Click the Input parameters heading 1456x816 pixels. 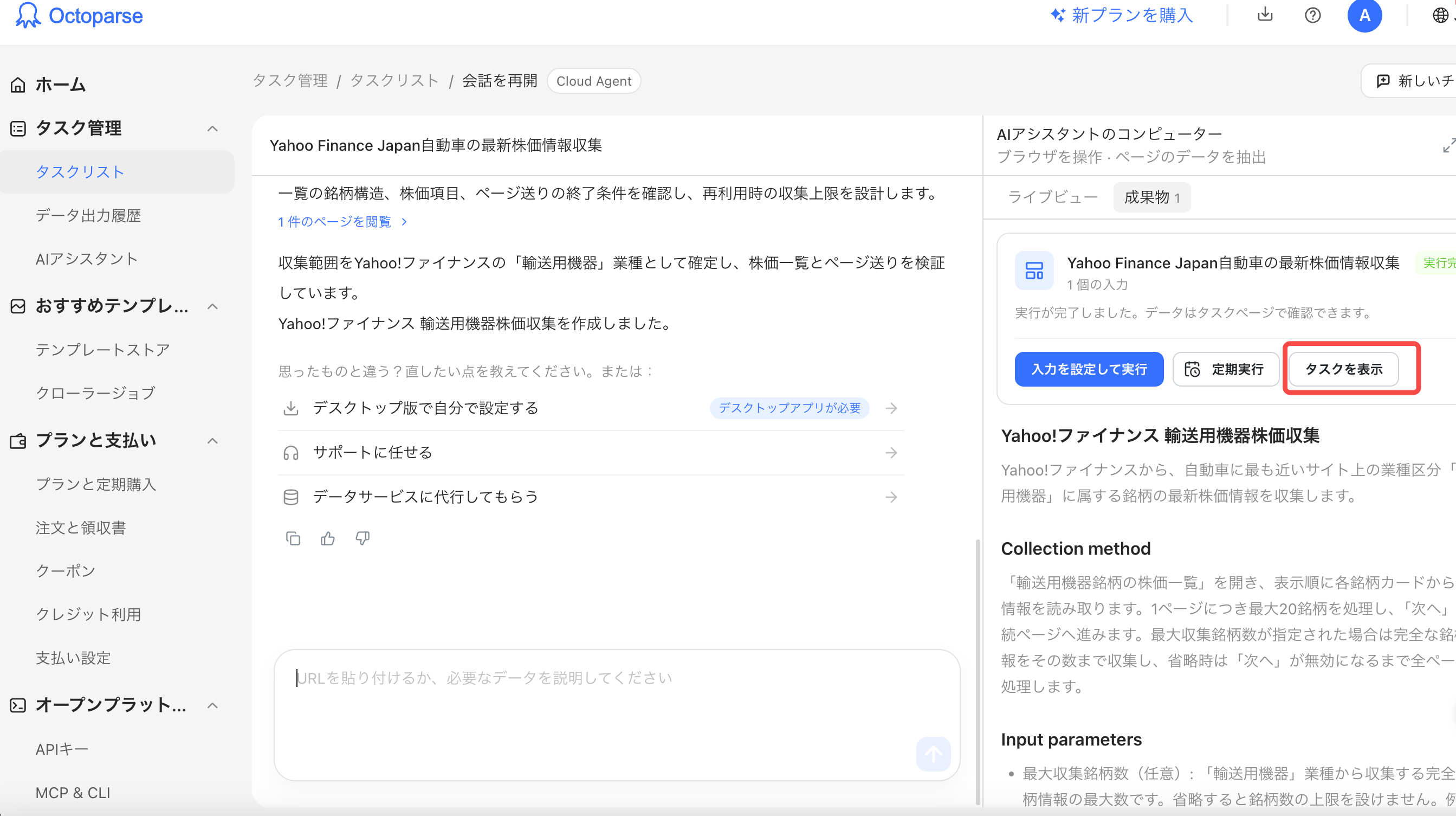(x=1071, y=740)
